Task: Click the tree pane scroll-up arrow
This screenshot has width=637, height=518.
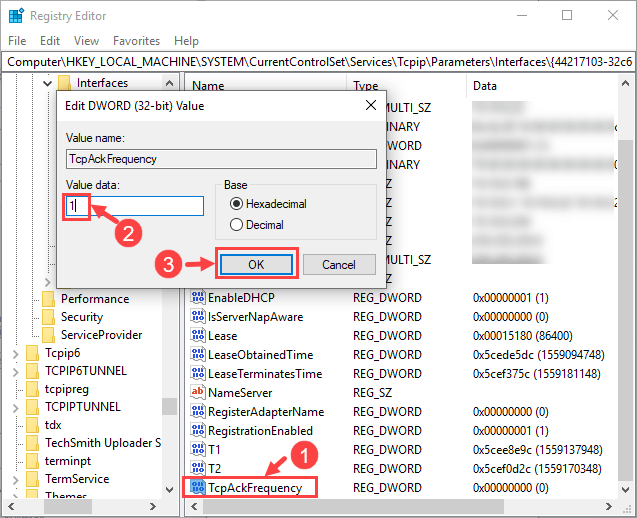Action: click(x=170, y=83)
